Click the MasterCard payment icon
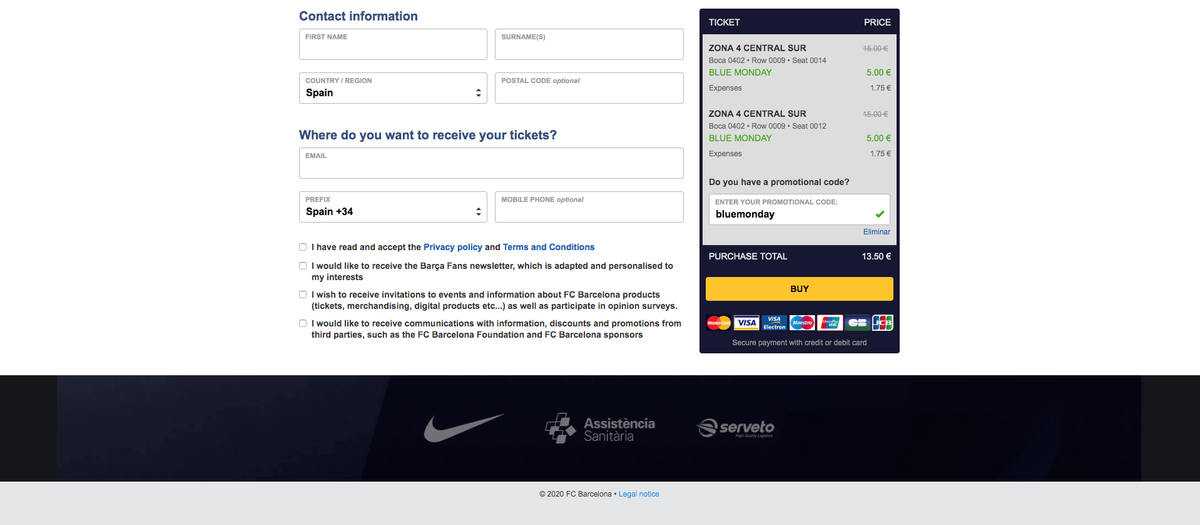The width and height of the screenshot is (1200, 525). click(718, 322)
